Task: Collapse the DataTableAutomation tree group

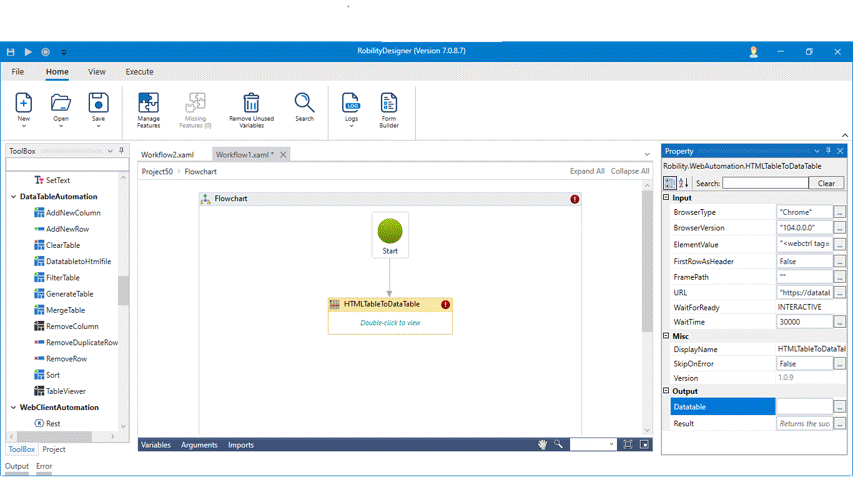Action: click(x=13, y=197)
